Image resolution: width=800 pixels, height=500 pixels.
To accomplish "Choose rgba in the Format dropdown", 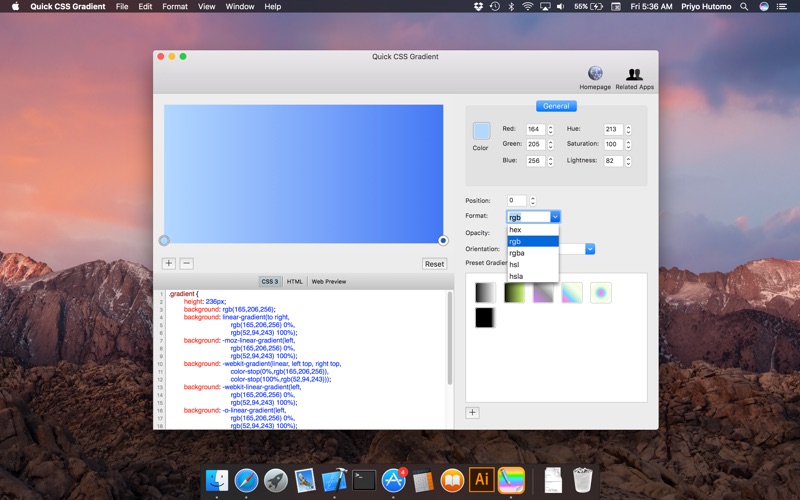I will coord(517,253).
